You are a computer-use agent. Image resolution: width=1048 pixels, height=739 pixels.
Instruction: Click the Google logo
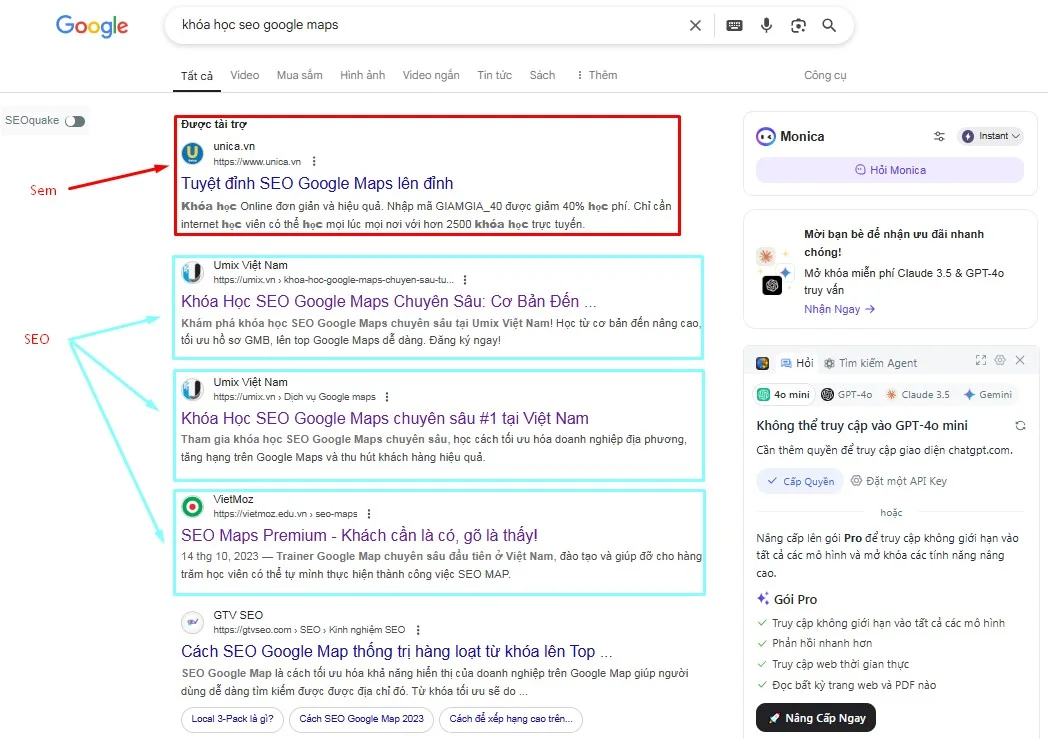[92, 26]
